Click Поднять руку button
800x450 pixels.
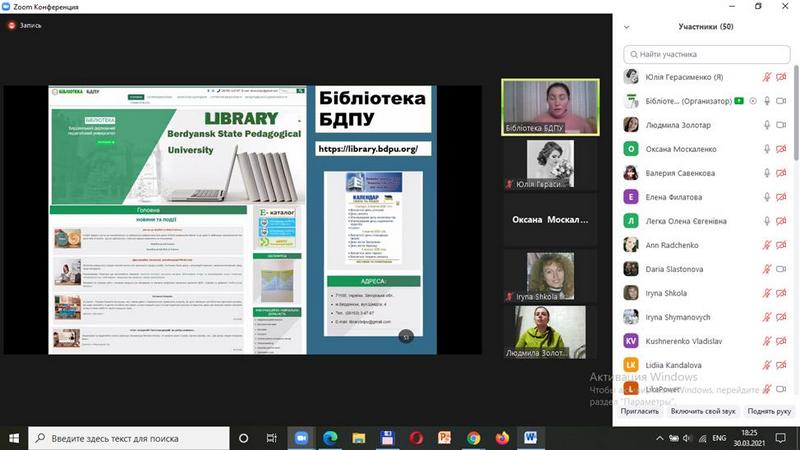[769, 411]
